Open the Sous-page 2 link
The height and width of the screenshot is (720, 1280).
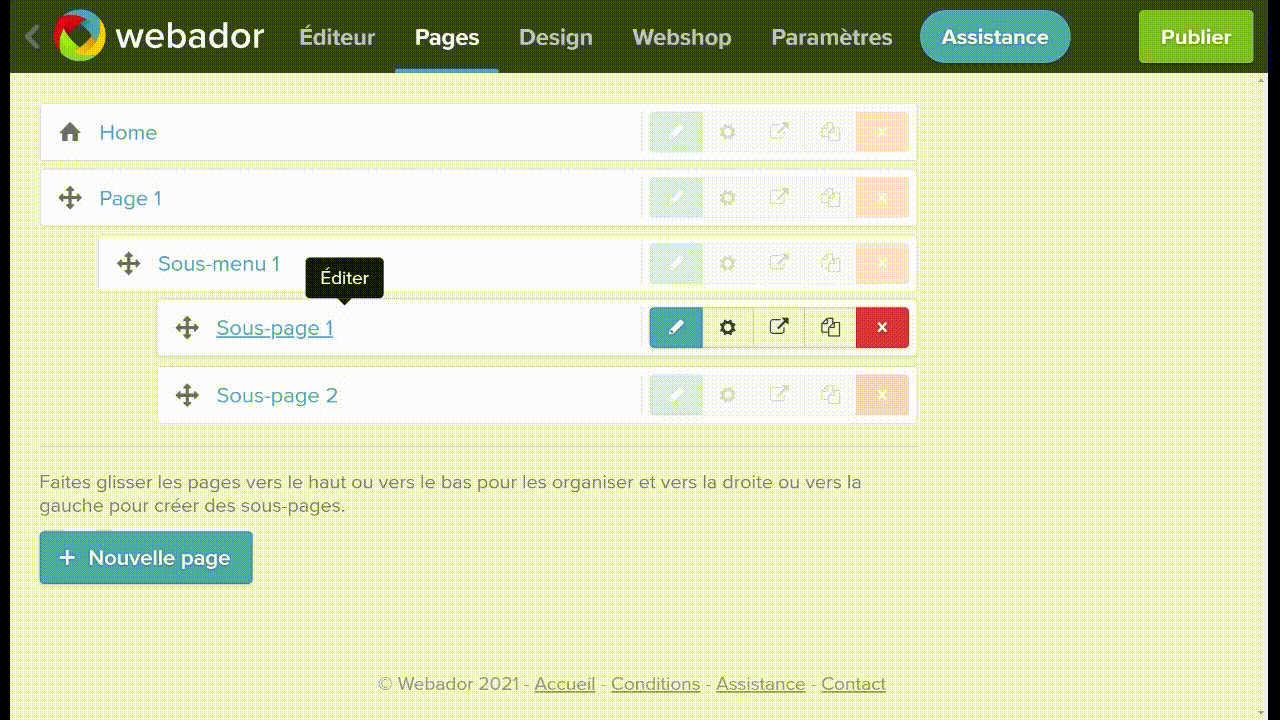click(277, 395)
